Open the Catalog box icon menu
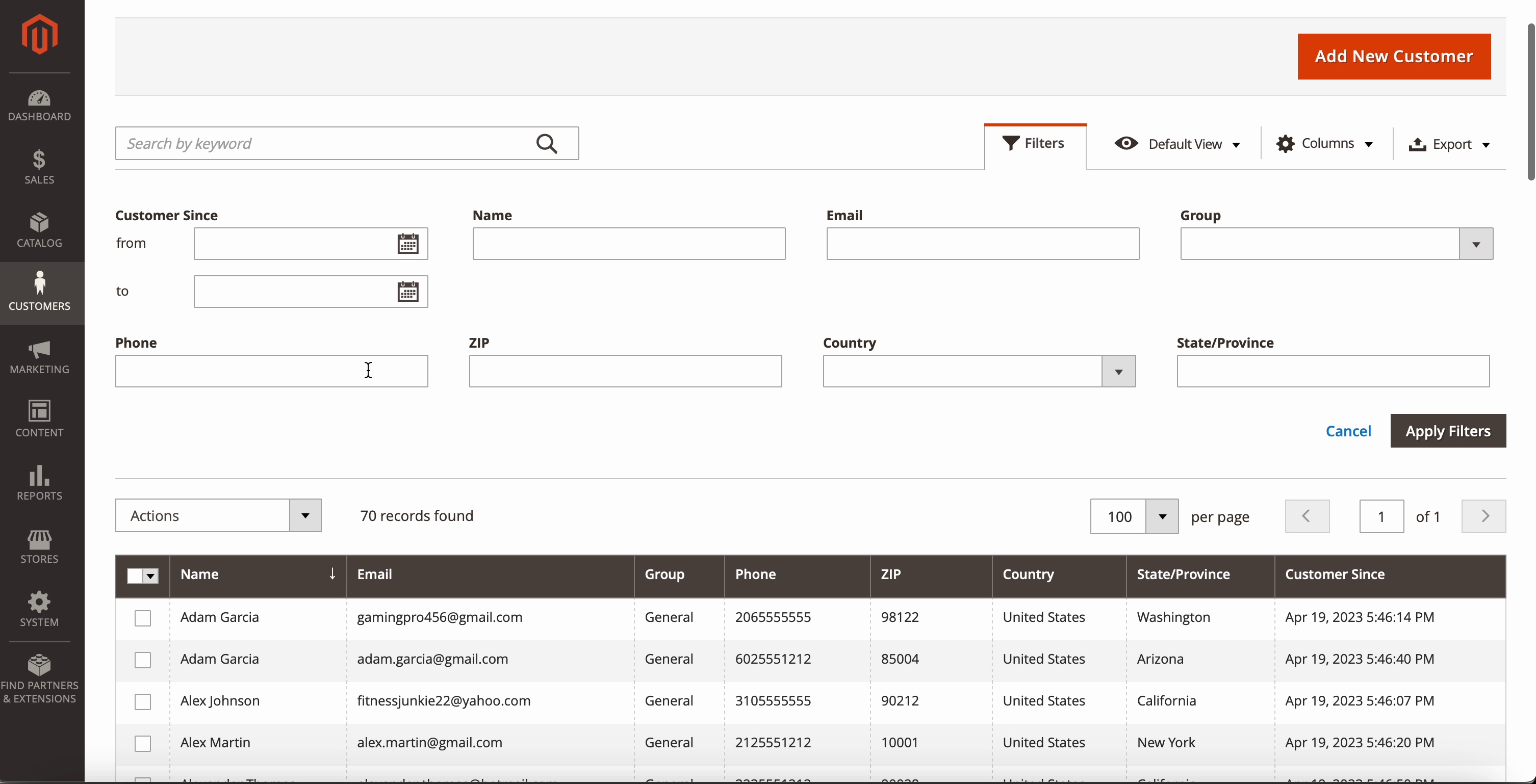 (39, 229)
